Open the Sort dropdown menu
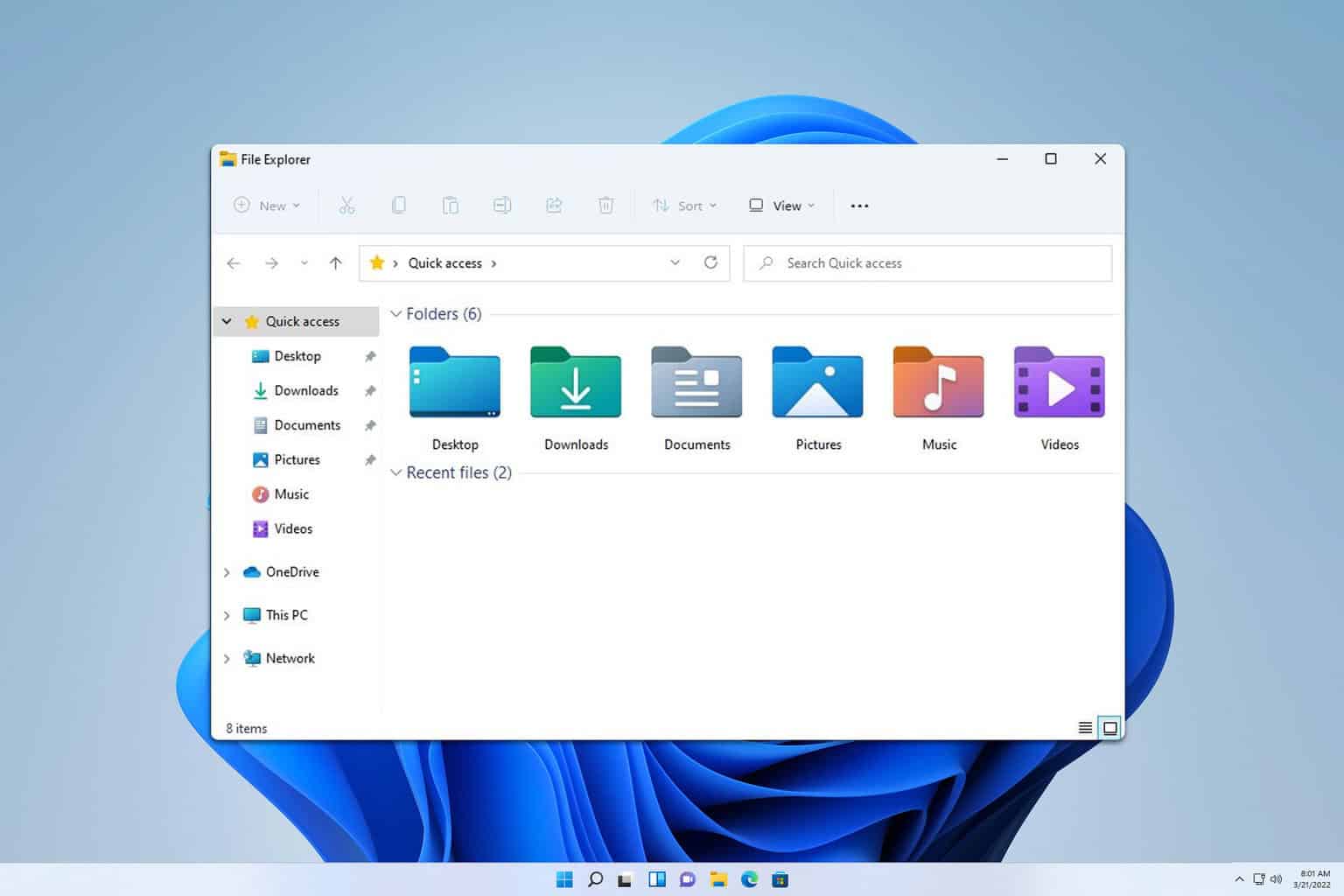Image resolution: width=1344 pixels, height=896 pixels. click(x=685, y=206)
